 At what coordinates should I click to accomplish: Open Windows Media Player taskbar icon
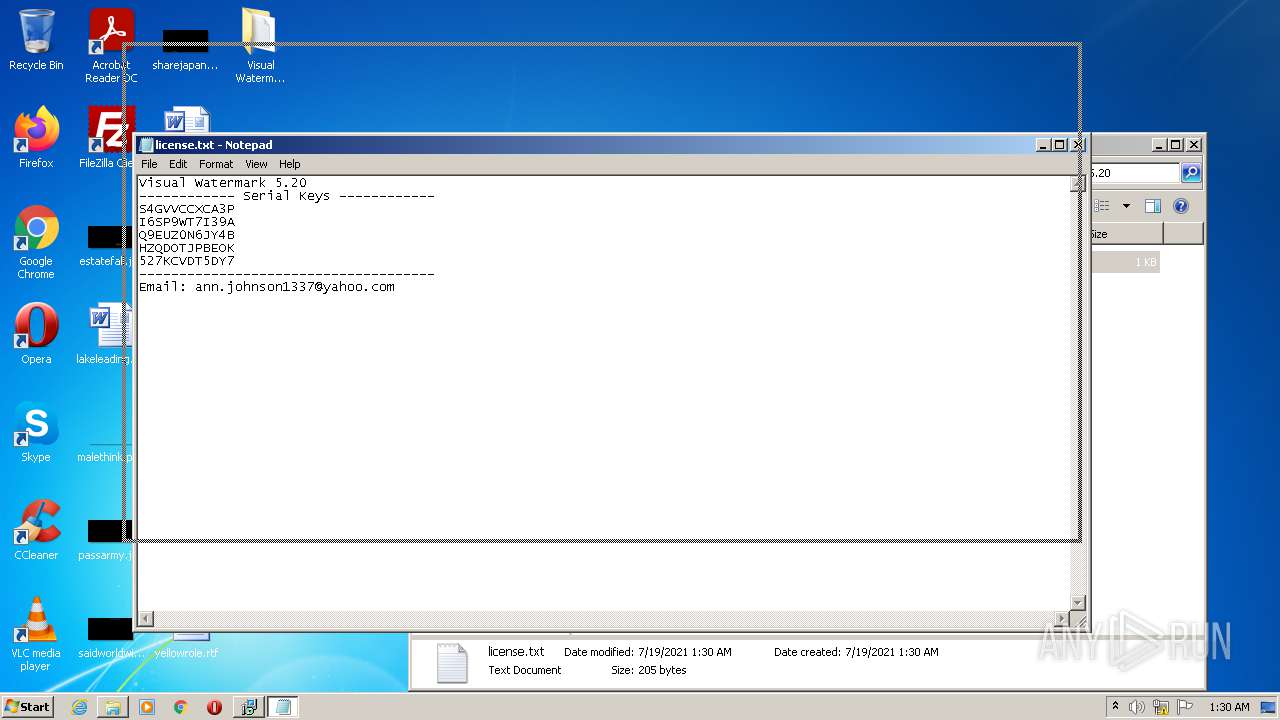(x=147, y=707)
